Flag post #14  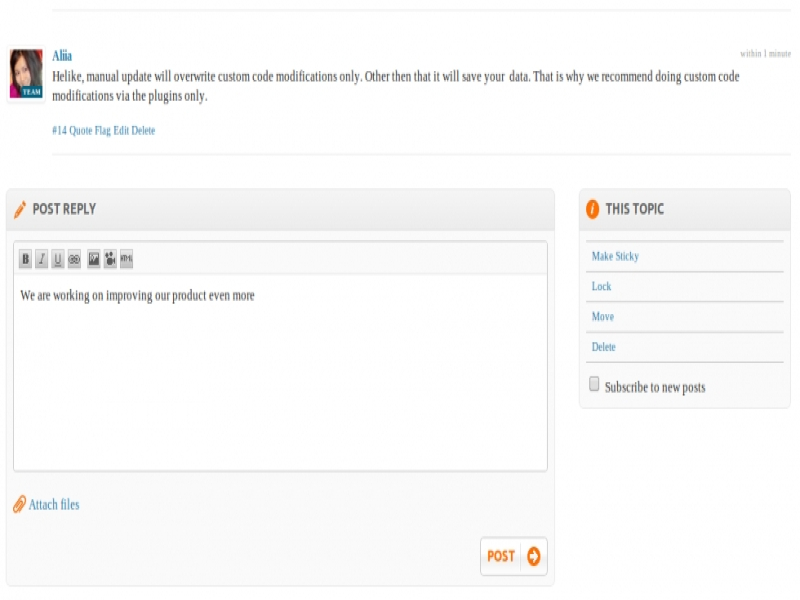click(x=102, y=131)
